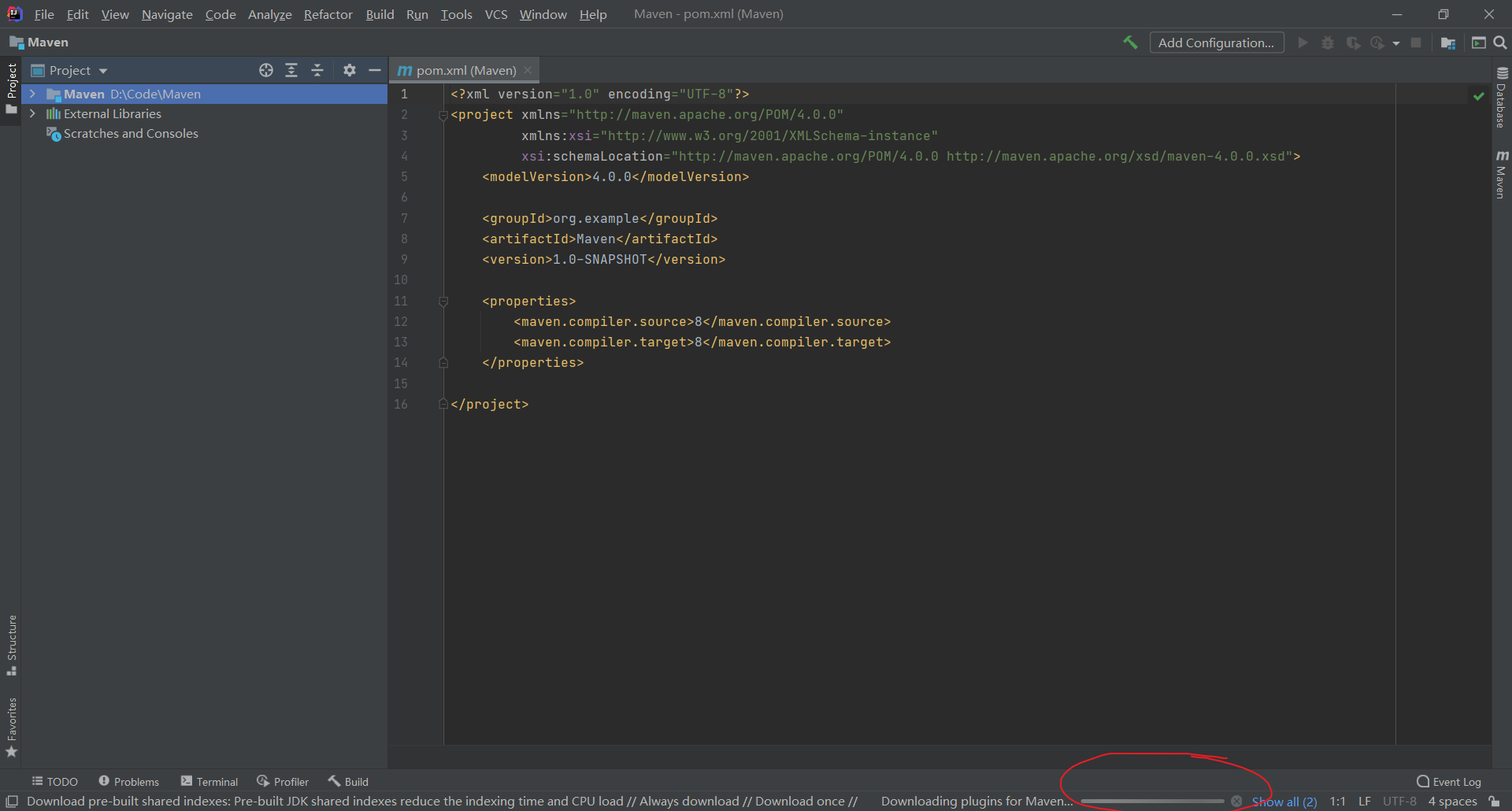Click the artifactId line in editor
Image resolution: width=1512 pixels, height=811 pixels.
click(x=599, y=239)
